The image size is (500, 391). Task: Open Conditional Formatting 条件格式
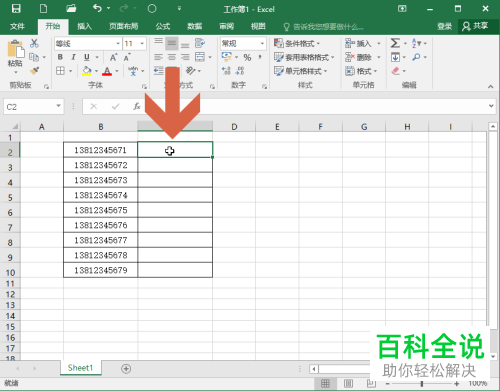pos(296,43)
